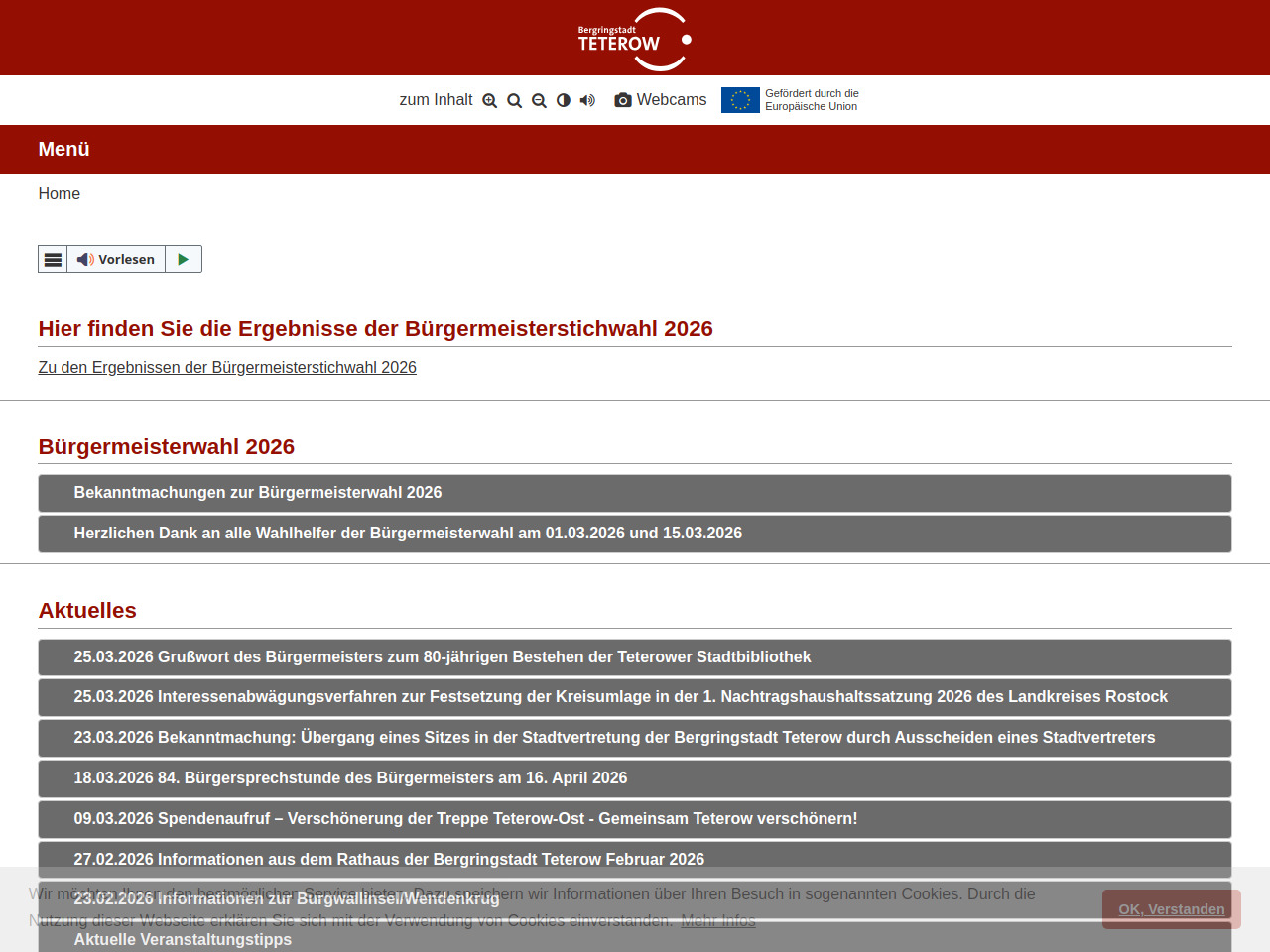Click the Home breadcrumb
The width and height of the screenshot is (1270, 952).
point(60,194)
